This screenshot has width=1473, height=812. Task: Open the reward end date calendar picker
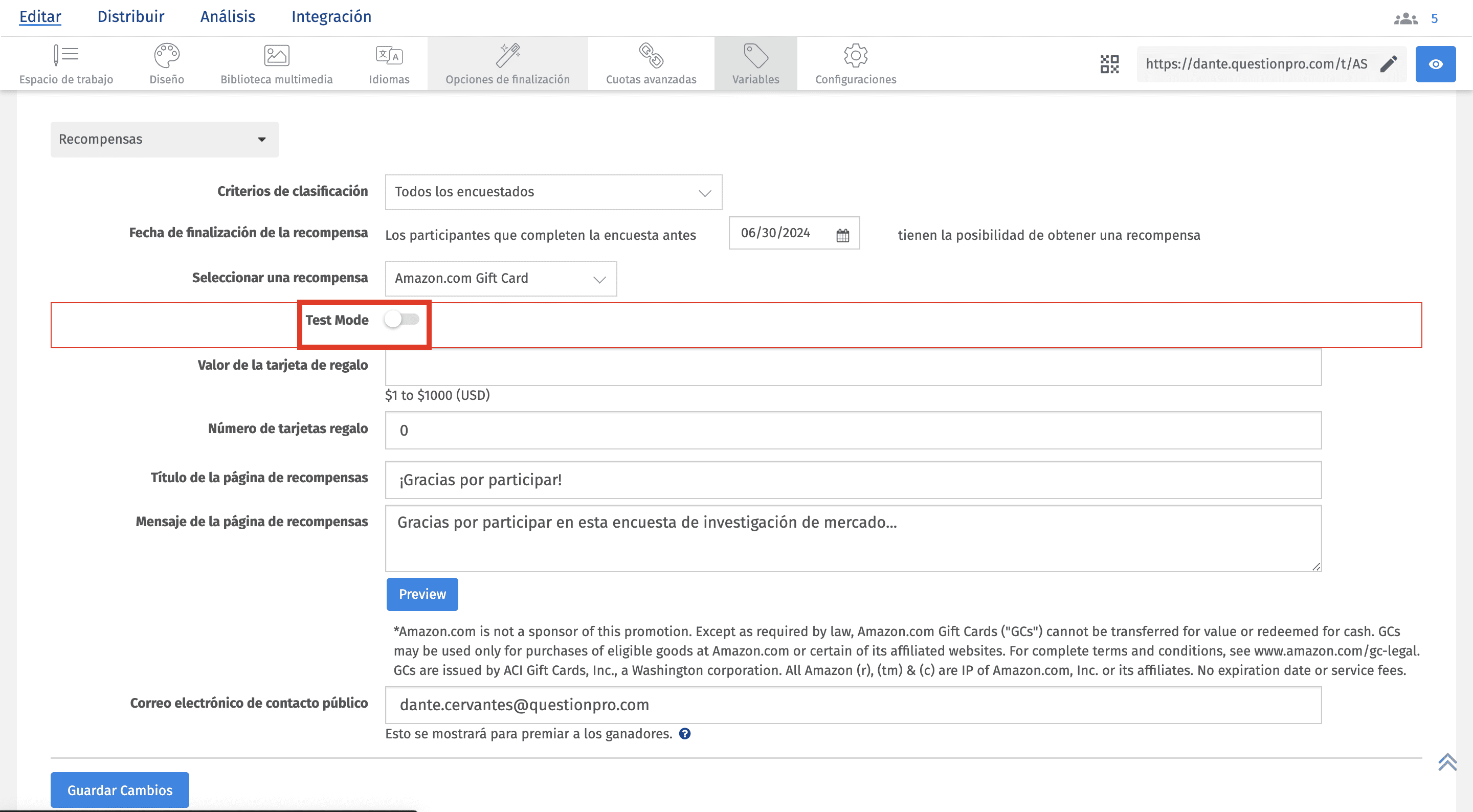(x=842, y=235)
